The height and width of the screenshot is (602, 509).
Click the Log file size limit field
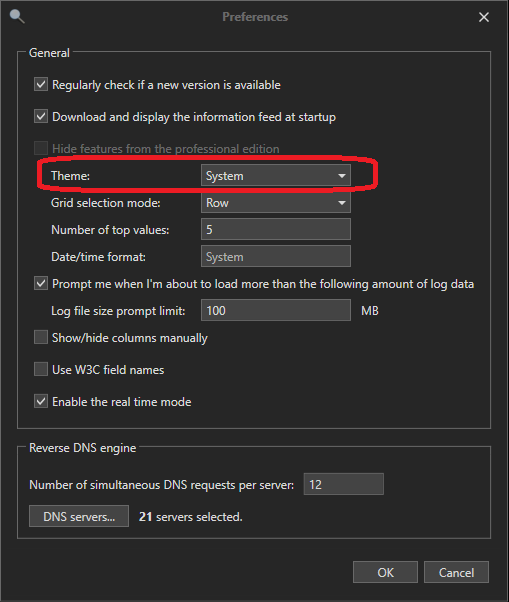[276, 310]
